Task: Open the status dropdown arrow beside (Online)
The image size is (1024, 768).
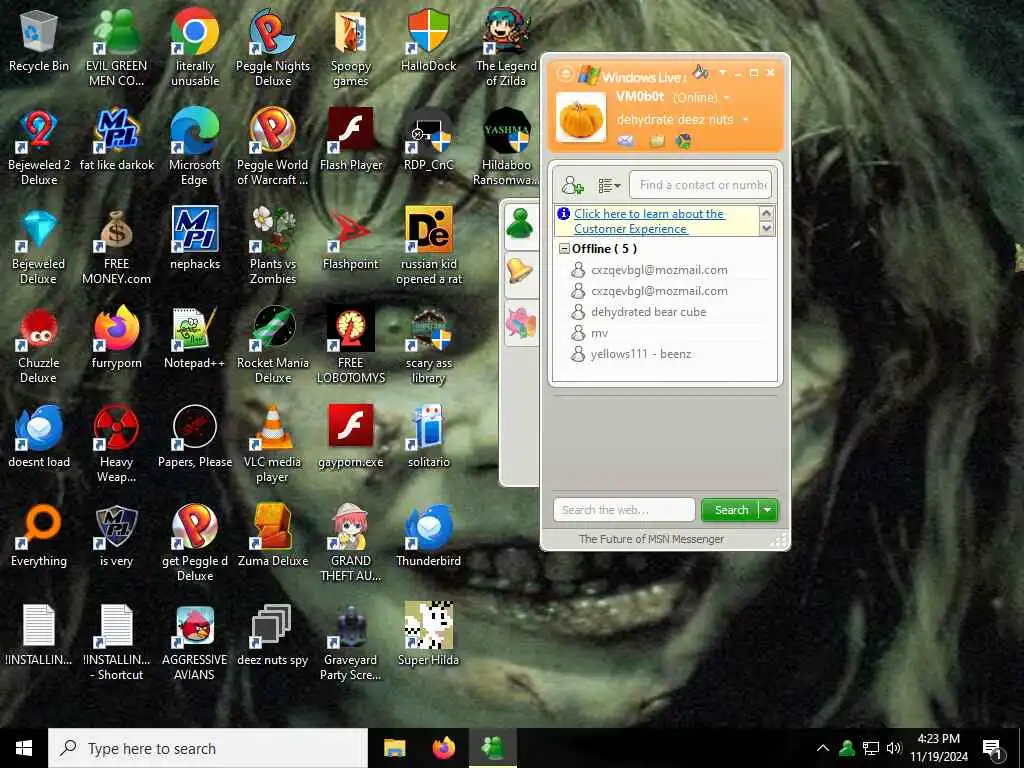Action: [726, 98]
